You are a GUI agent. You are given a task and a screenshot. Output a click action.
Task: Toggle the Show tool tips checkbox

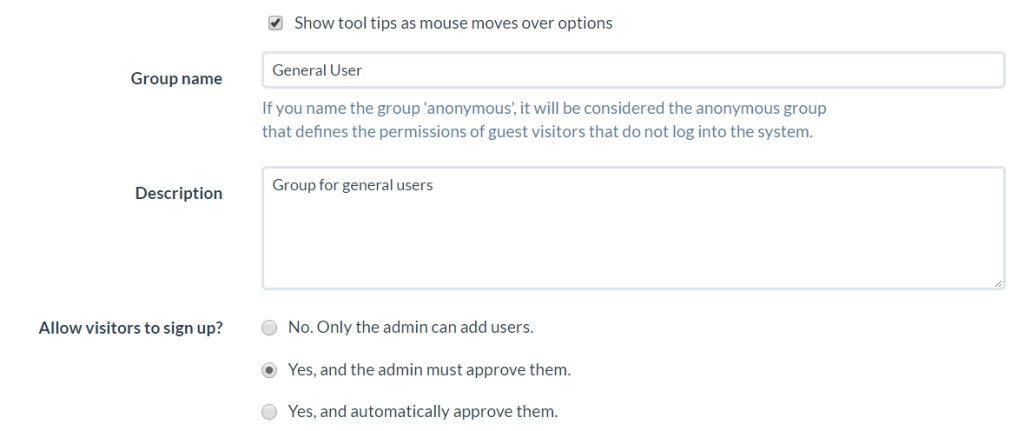point(276,24)
